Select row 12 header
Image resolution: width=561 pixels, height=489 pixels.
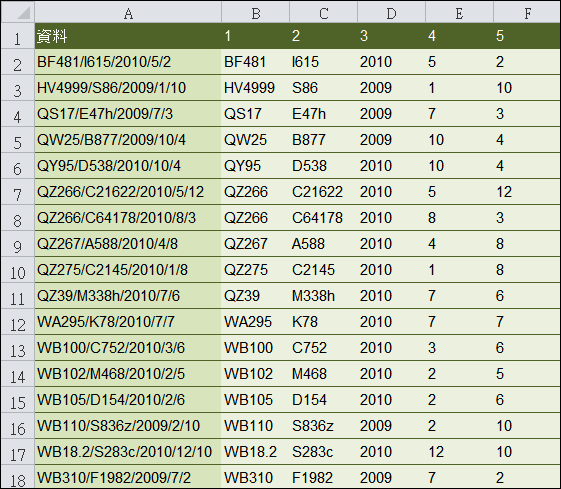pos(18,322)
